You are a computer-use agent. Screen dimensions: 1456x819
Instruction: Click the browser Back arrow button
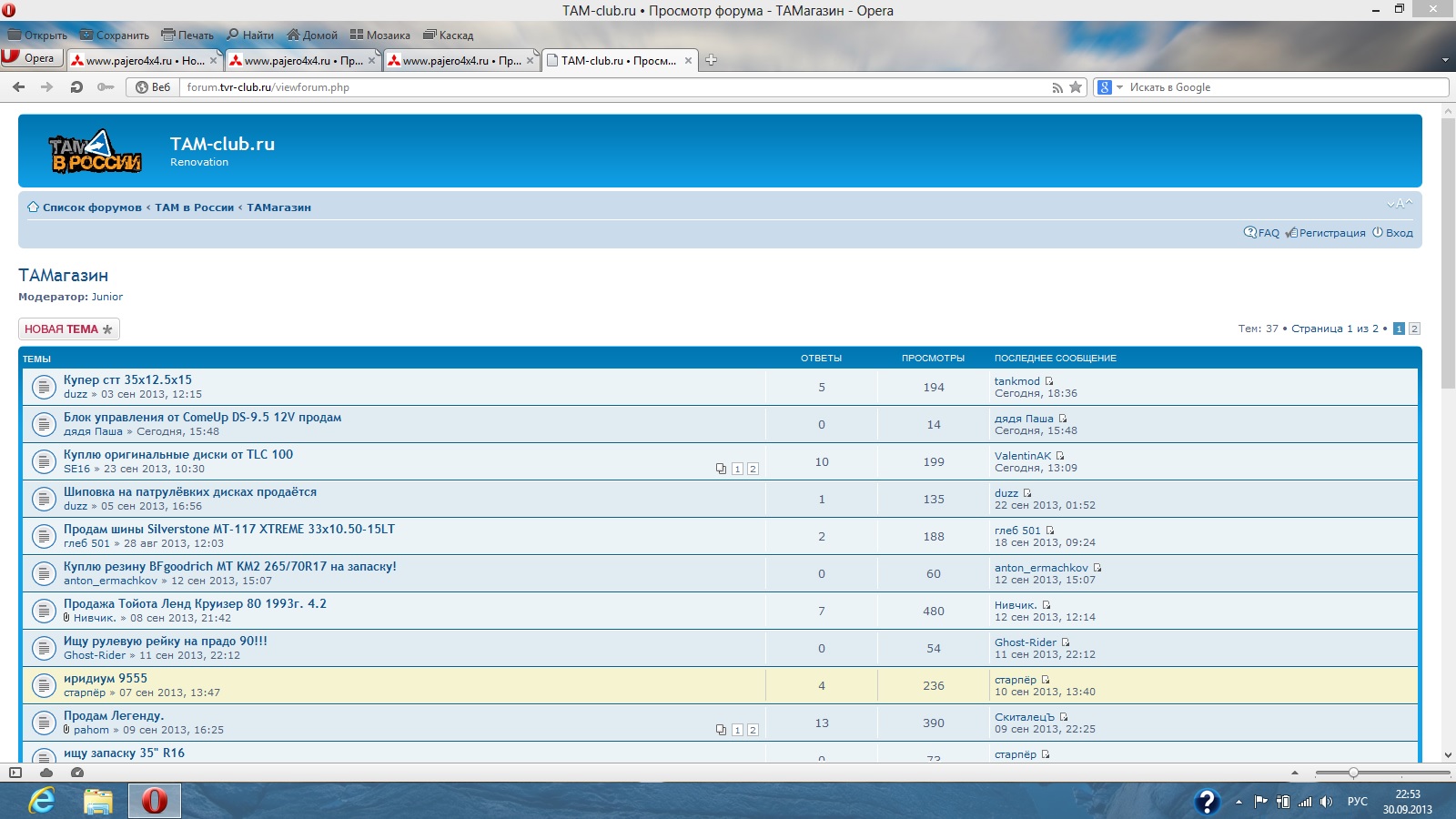18,87
